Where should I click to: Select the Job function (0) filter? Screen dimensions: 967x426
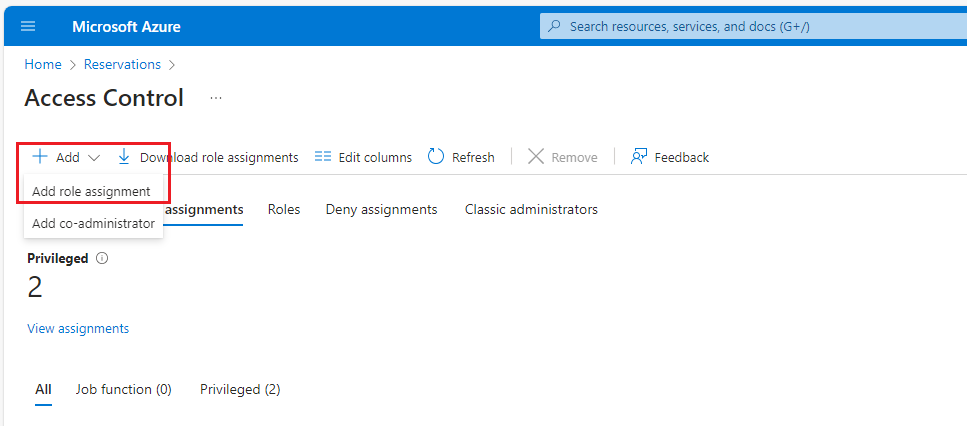coord(123,389)
